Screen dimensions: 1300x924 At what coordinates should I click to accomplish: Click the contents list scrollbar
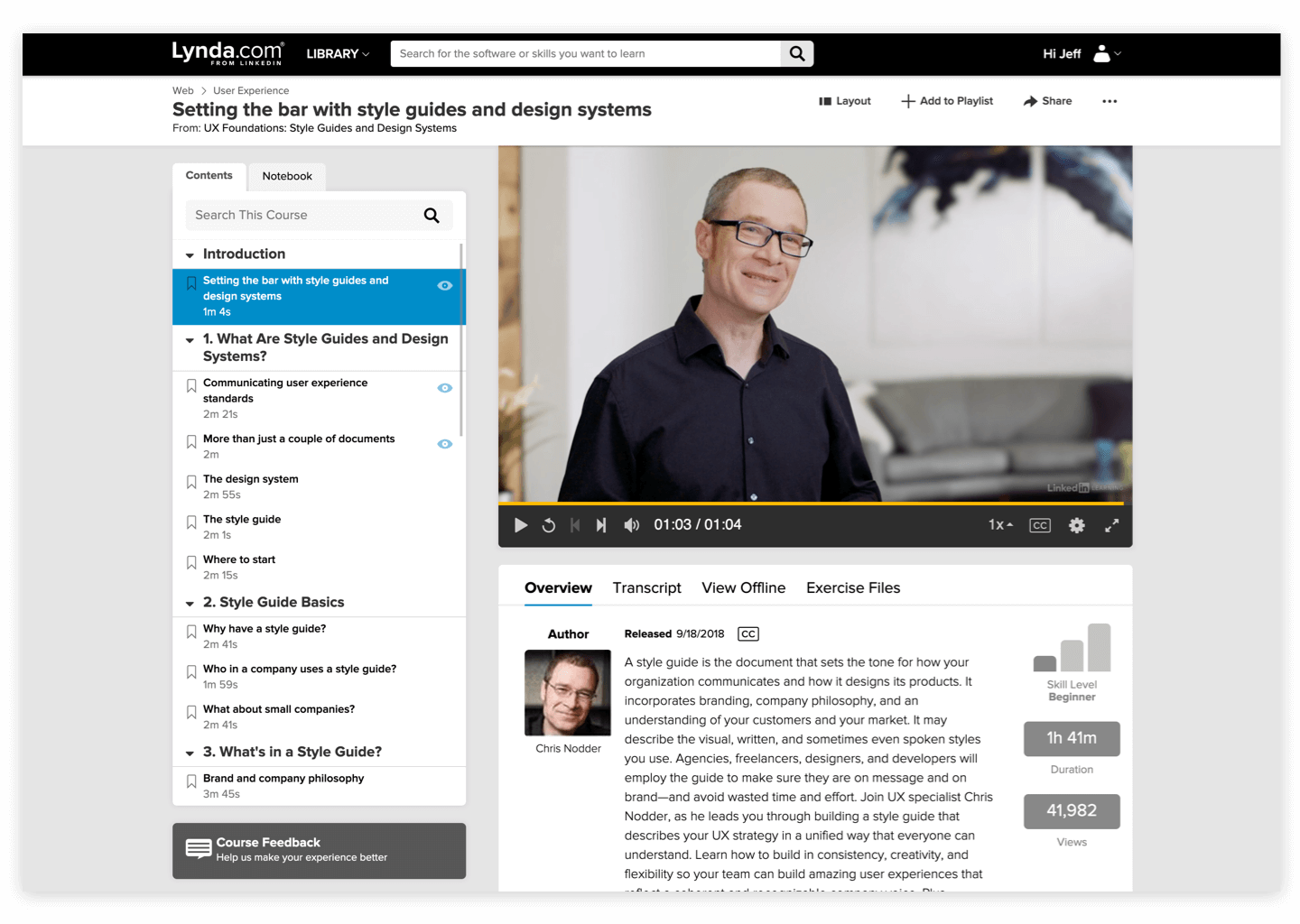pos(461,340)
